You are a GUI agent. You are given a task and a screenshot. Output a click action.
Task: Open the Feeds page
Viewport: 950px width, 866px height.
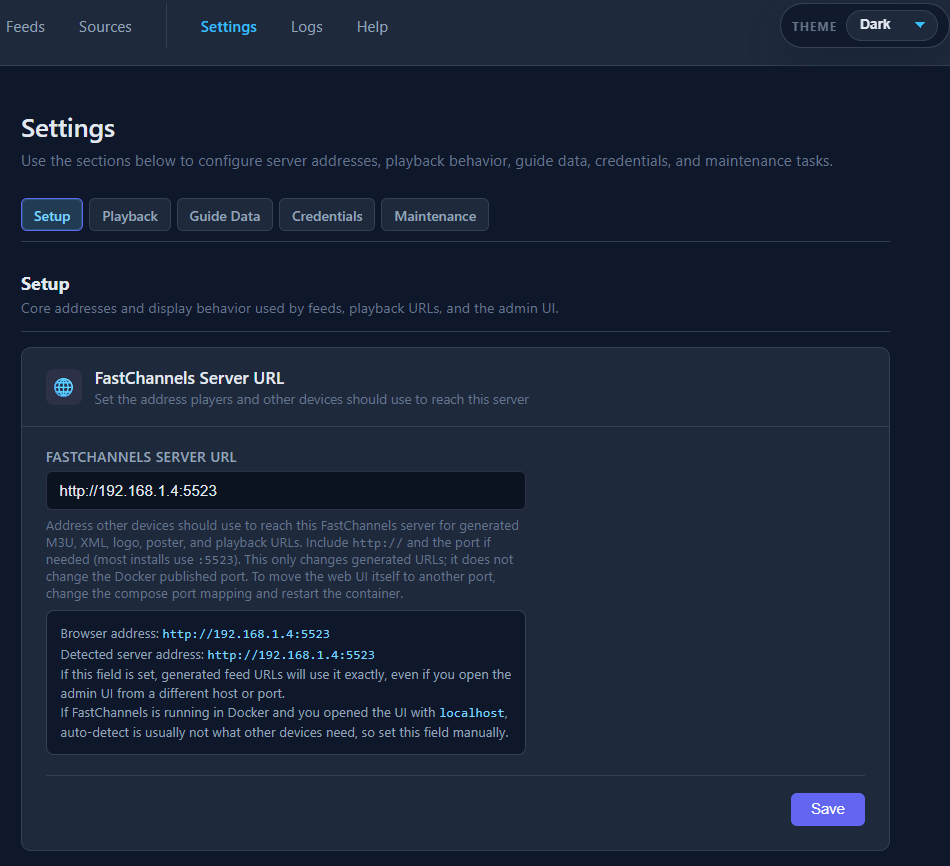point(25,27)
